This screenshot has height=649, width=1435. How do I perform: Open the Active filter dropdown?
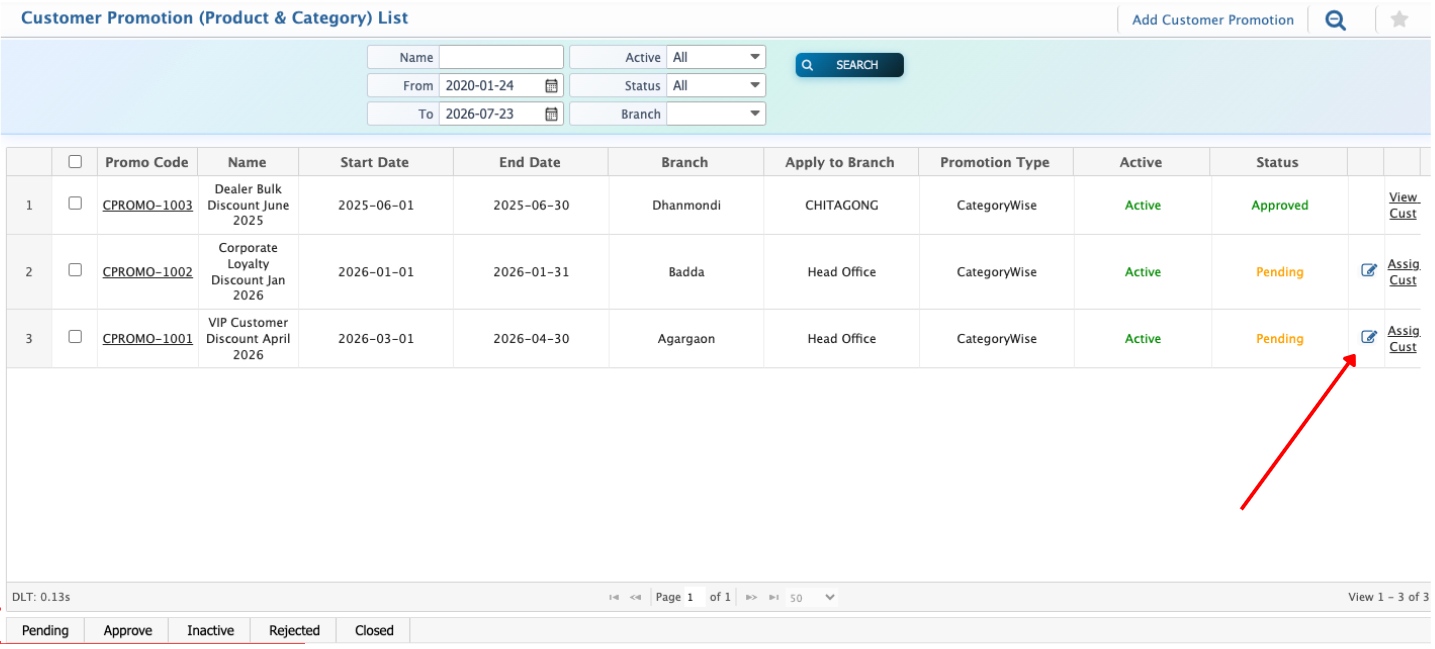click(716, 58)
